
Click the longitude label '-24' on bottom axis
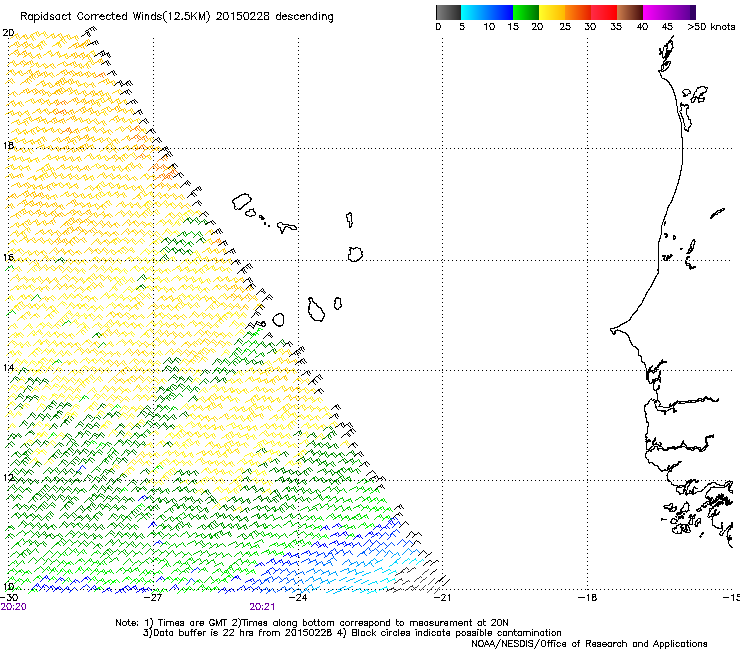tap(298, 597)
